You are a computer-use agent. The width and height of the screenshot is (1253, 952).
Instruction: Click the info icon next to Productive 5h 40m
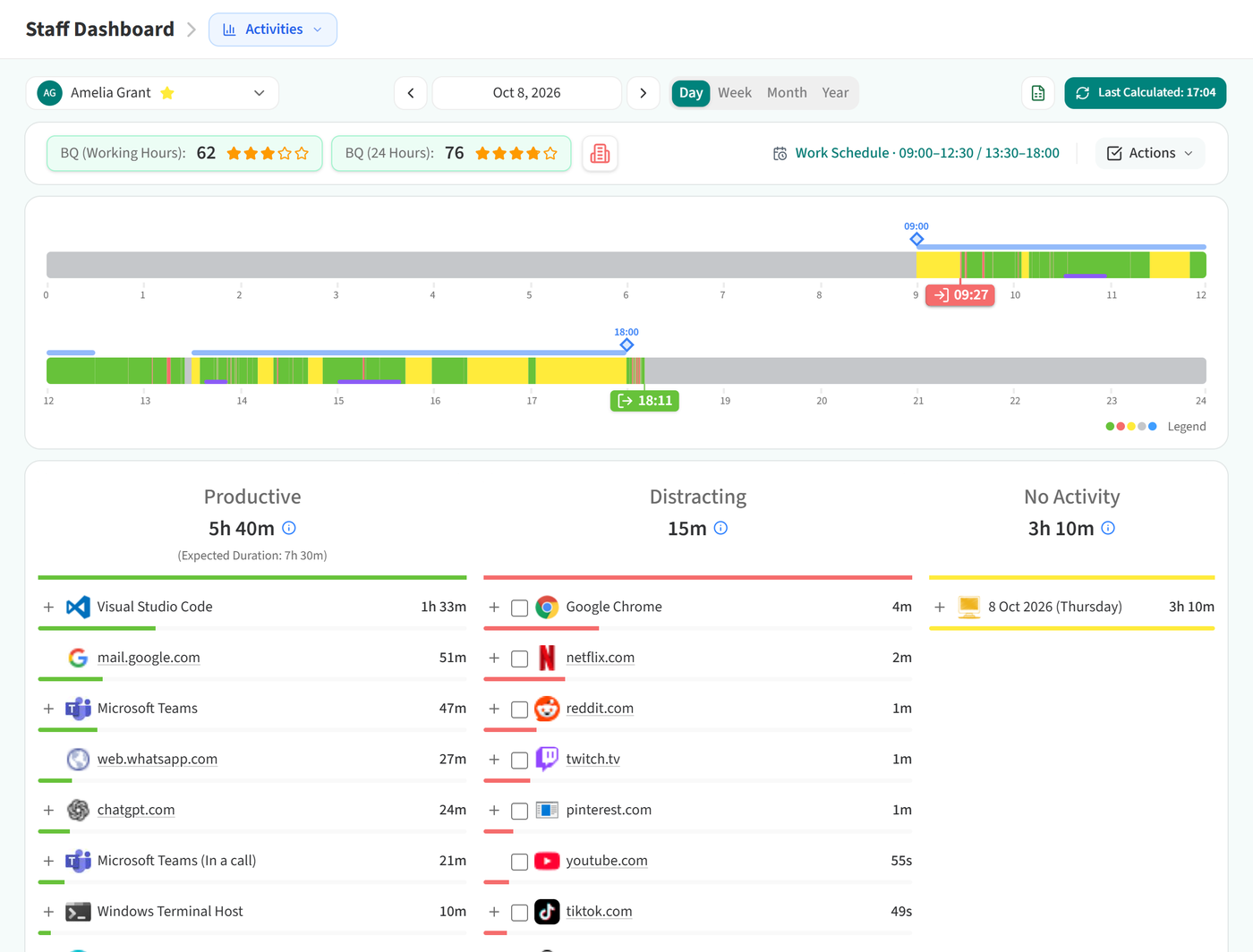pyautogui.click(x=289, y=528)
